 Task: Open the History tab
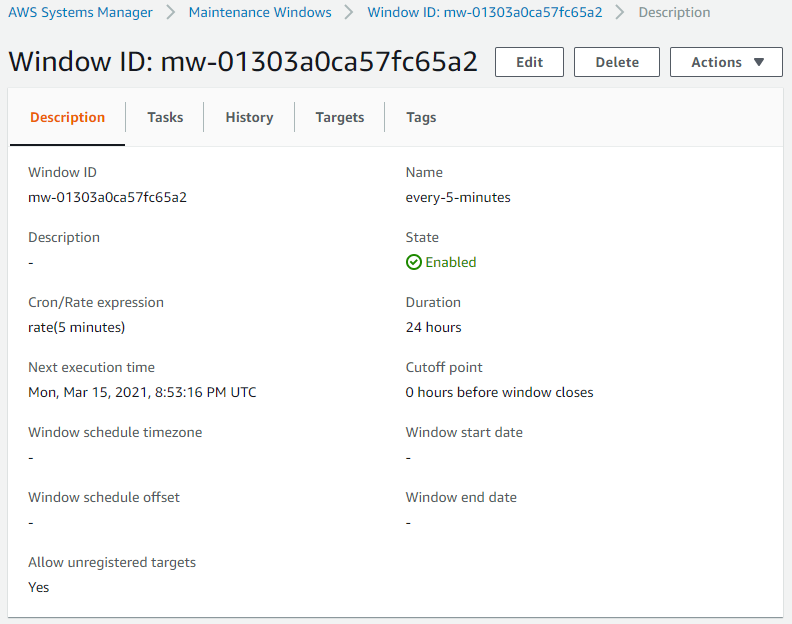coord(249,117)
